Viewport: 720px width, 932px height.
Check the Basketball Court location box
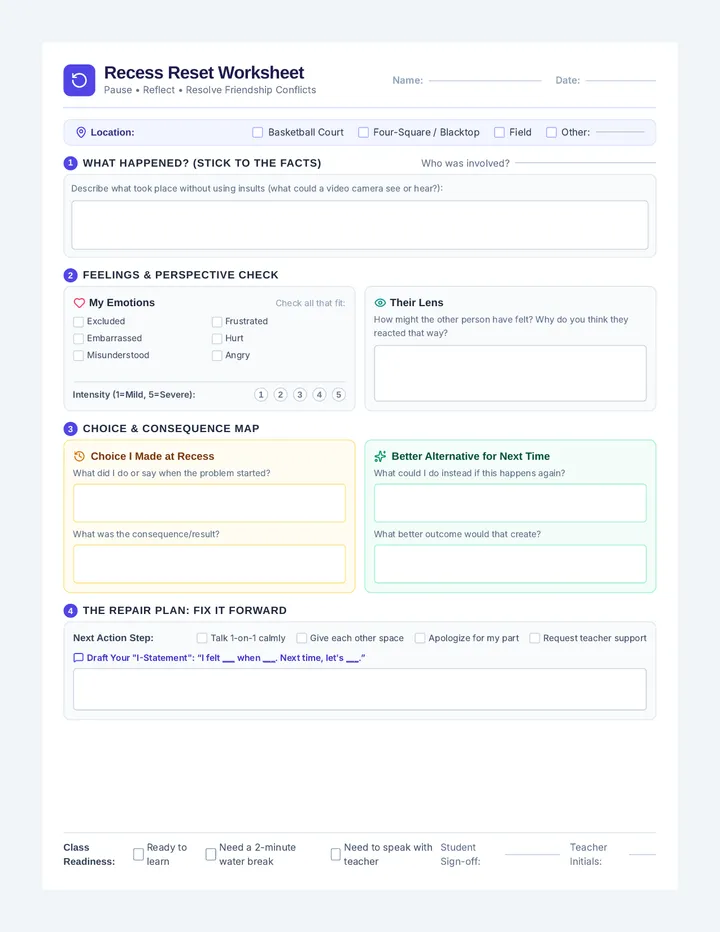[x=257, y=132]
